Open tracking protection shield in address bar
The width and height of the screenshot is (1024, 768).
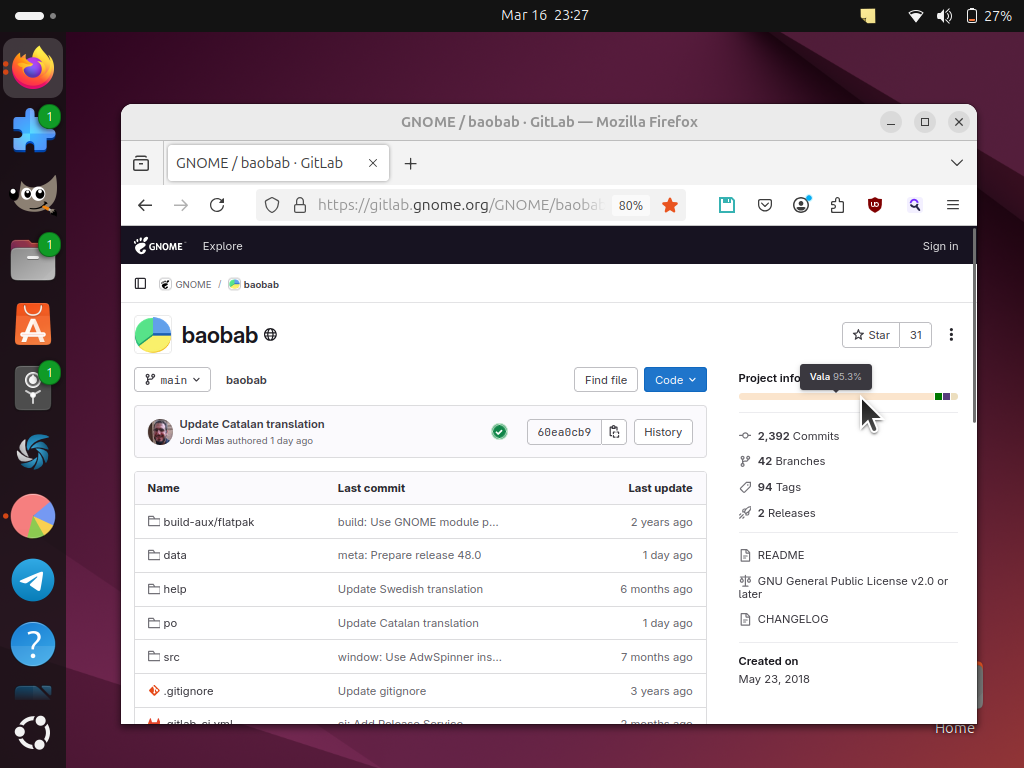[x=272, y=205]
